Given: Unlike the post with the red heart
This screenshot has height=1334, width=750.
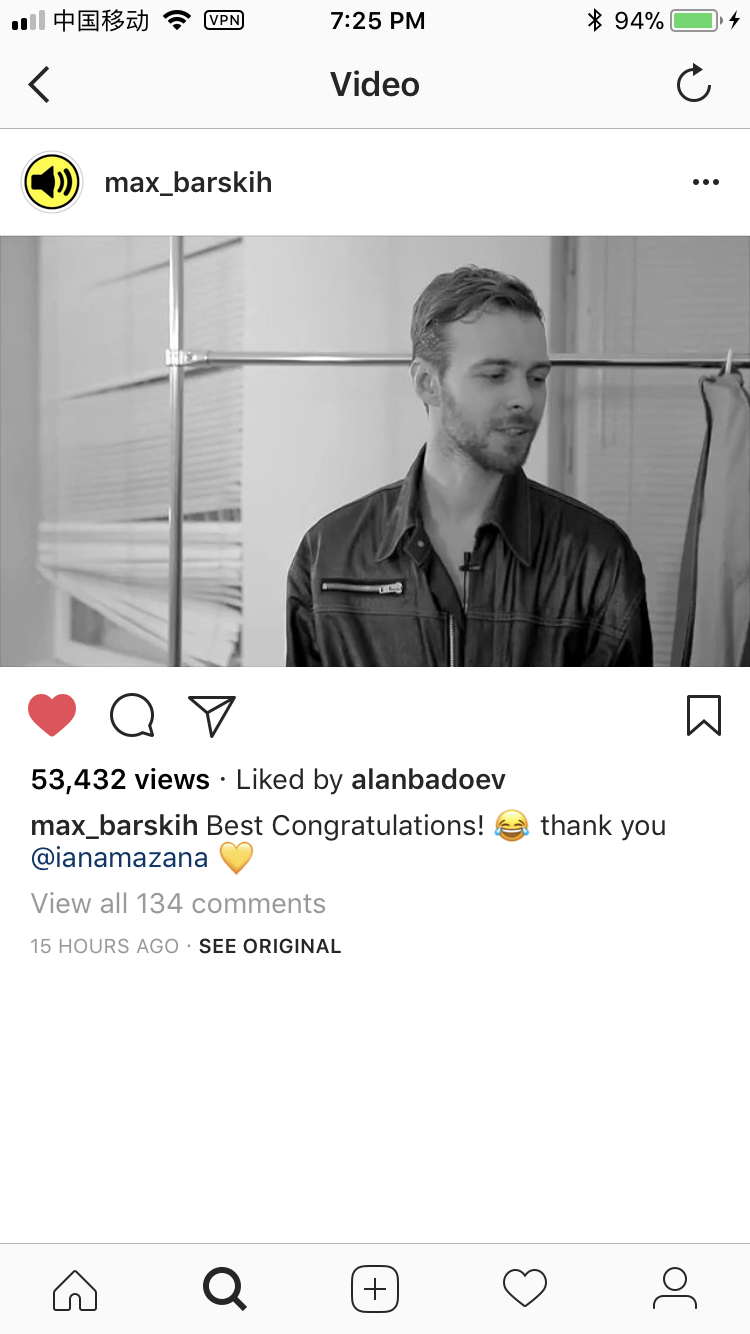Looking at the screenshot, I should (52, 716).
